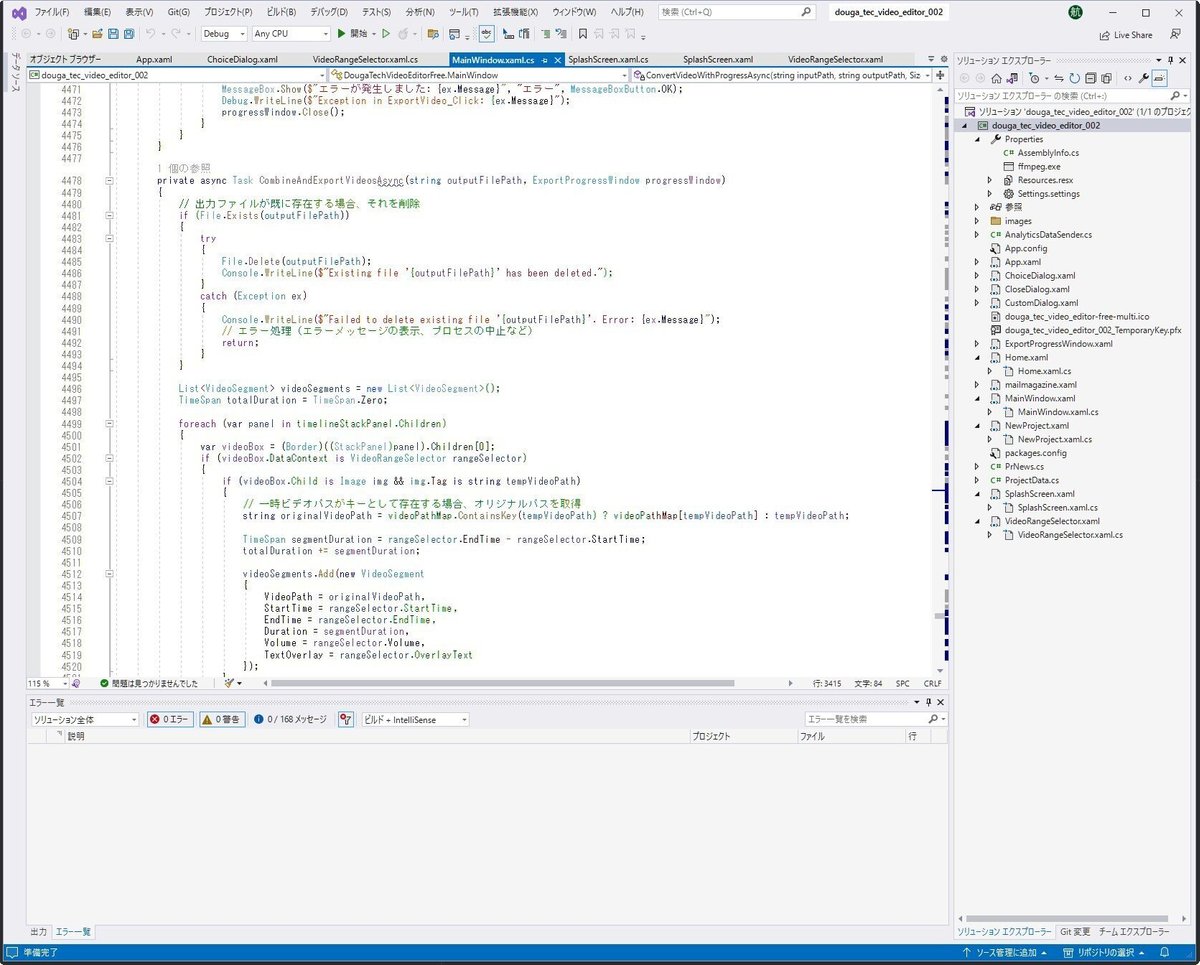Start debugging with the green 開始 button
Viewport: 1200px width, 965px height.
352,34
